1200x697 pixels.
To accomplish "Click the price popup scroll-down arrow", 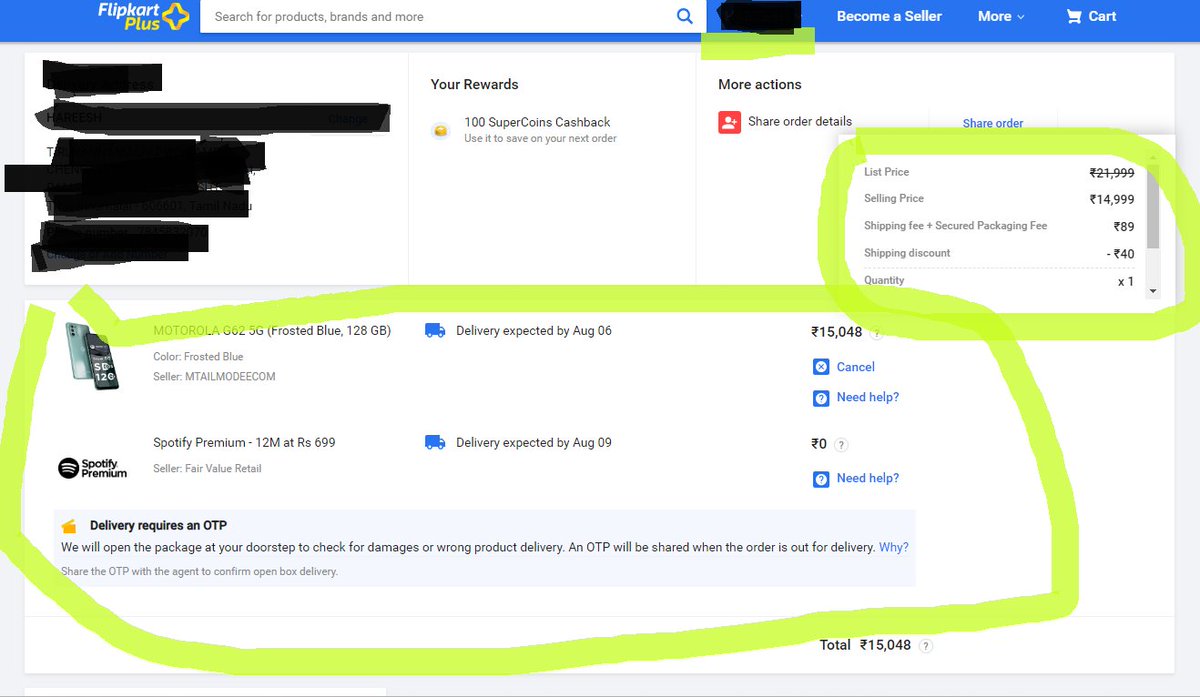I will click(x=1153, y=290).
